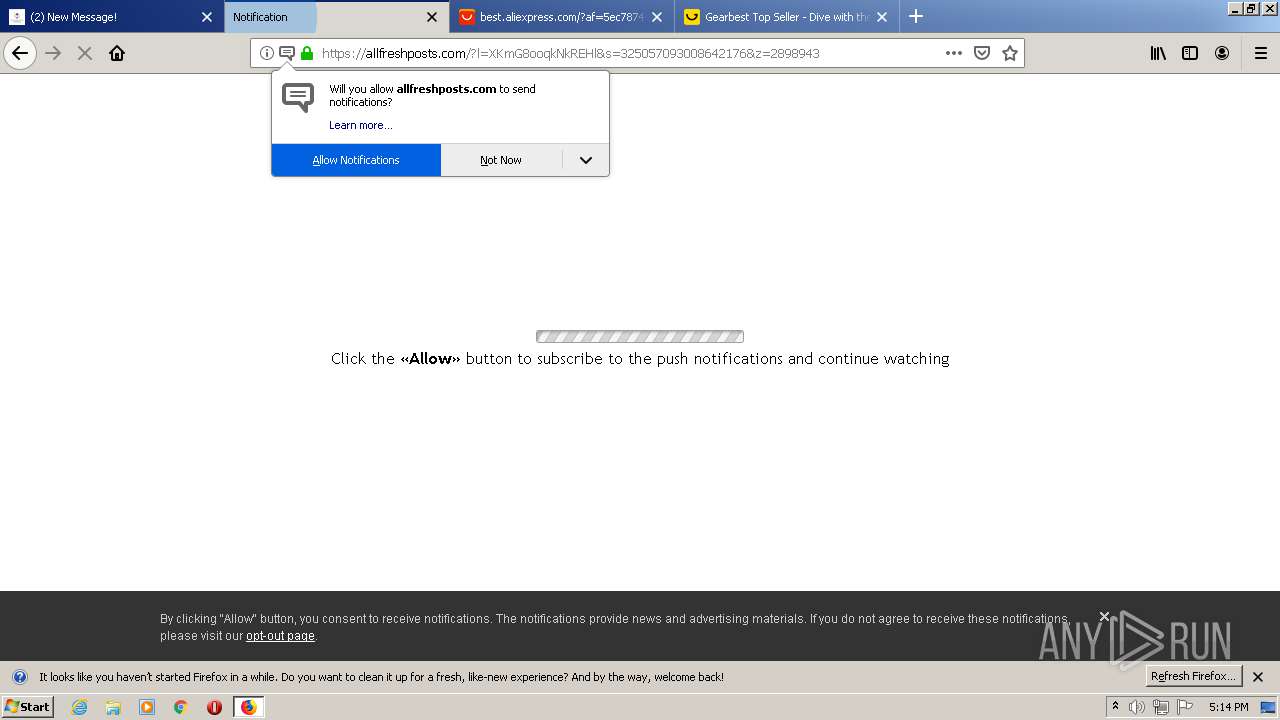Launch Opera from the taskbar
1280x720 pixels.
click(x=214, y=707)
